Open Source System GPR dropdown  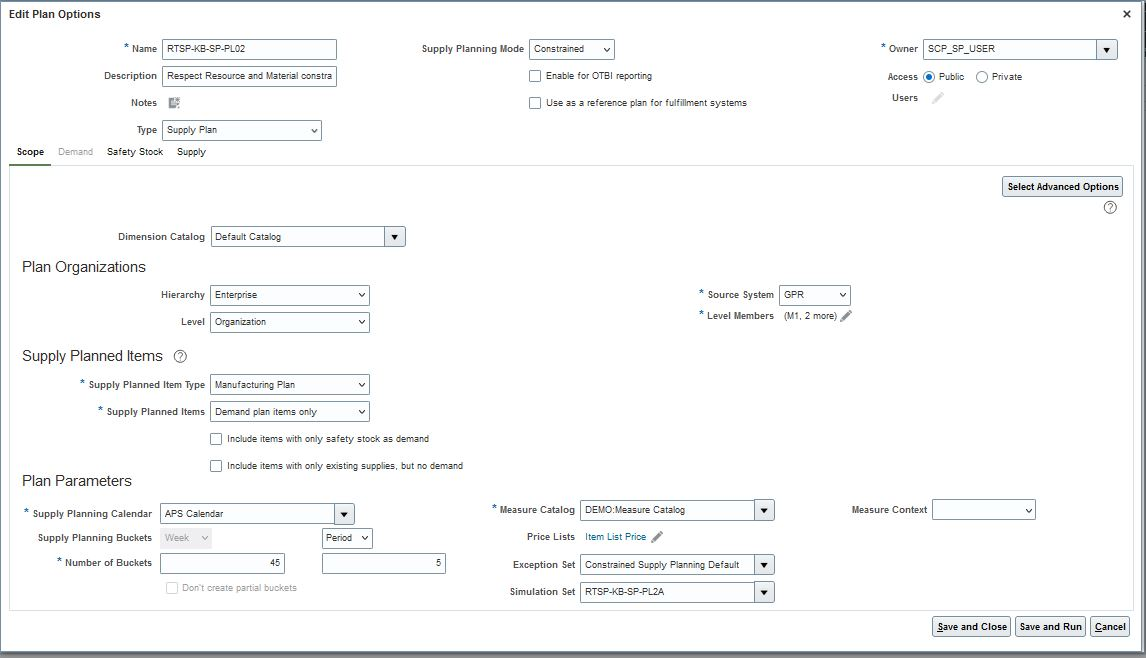(814, 295)
